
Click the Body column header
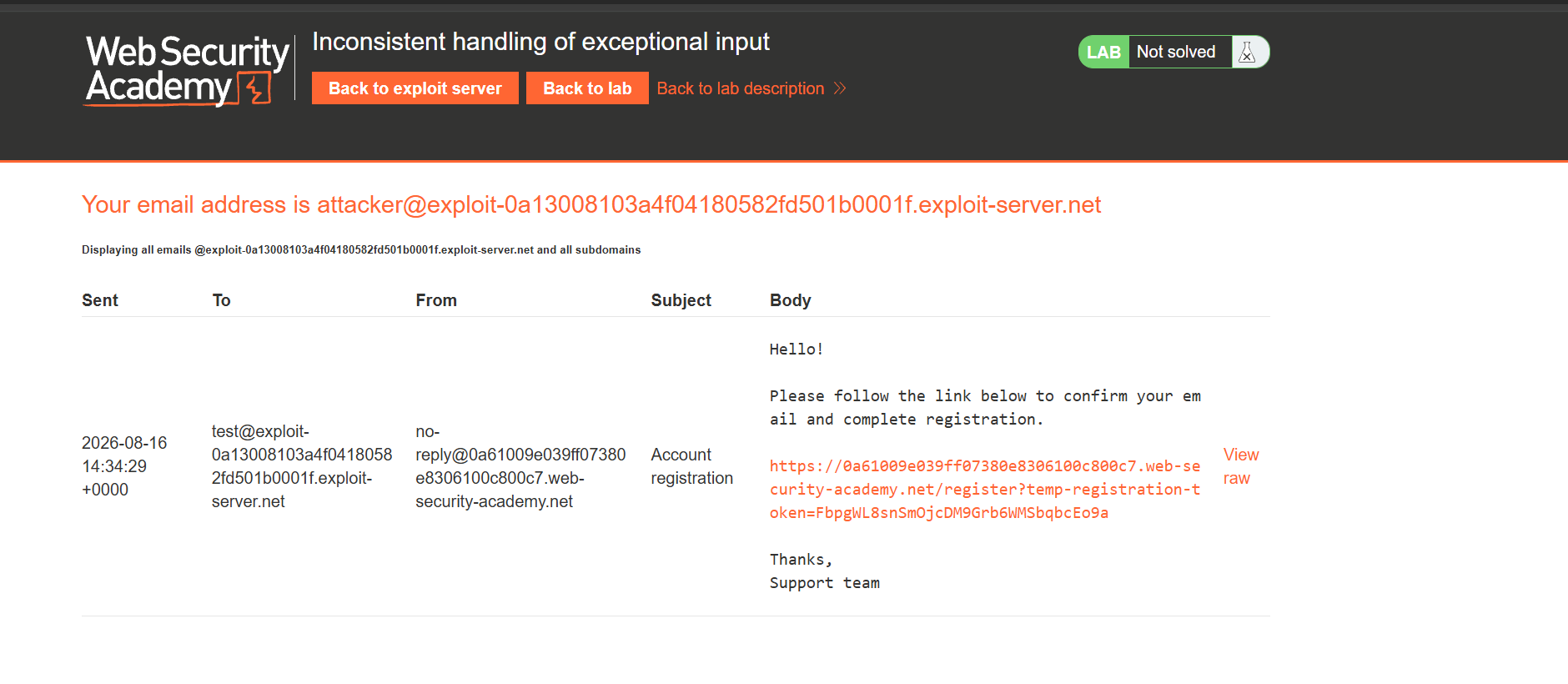[790, 300]
